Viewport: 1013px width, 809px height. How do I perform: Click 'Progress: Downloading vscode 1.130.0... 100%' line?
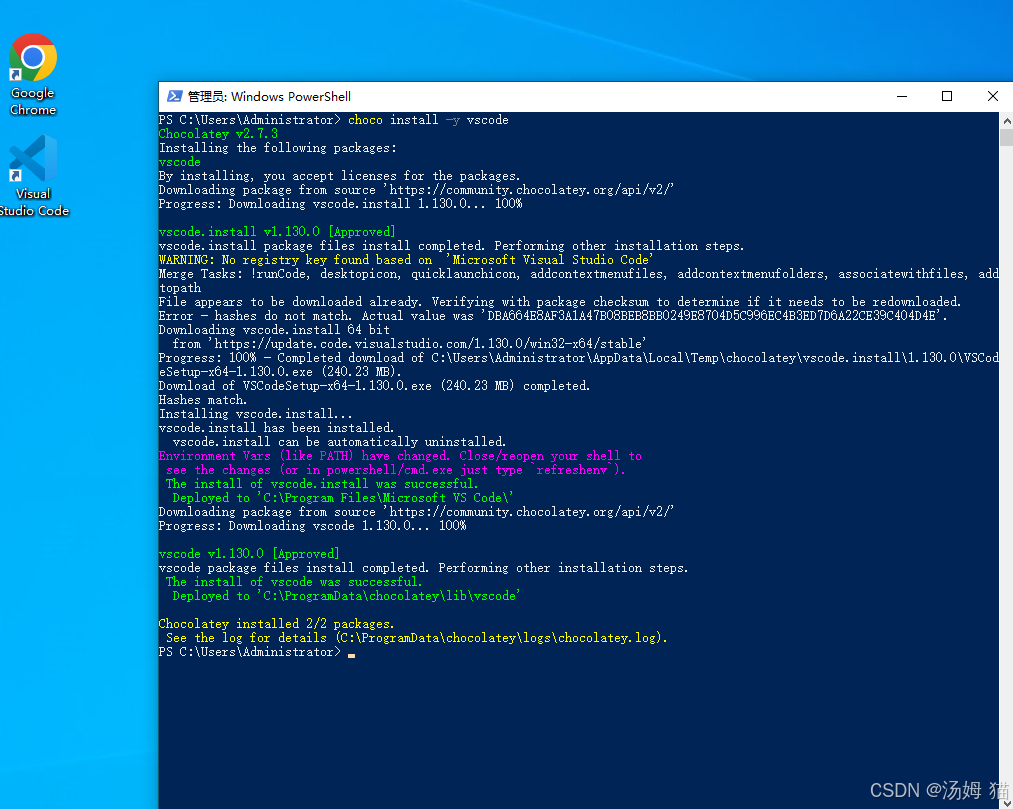click(x=313, y=526)
